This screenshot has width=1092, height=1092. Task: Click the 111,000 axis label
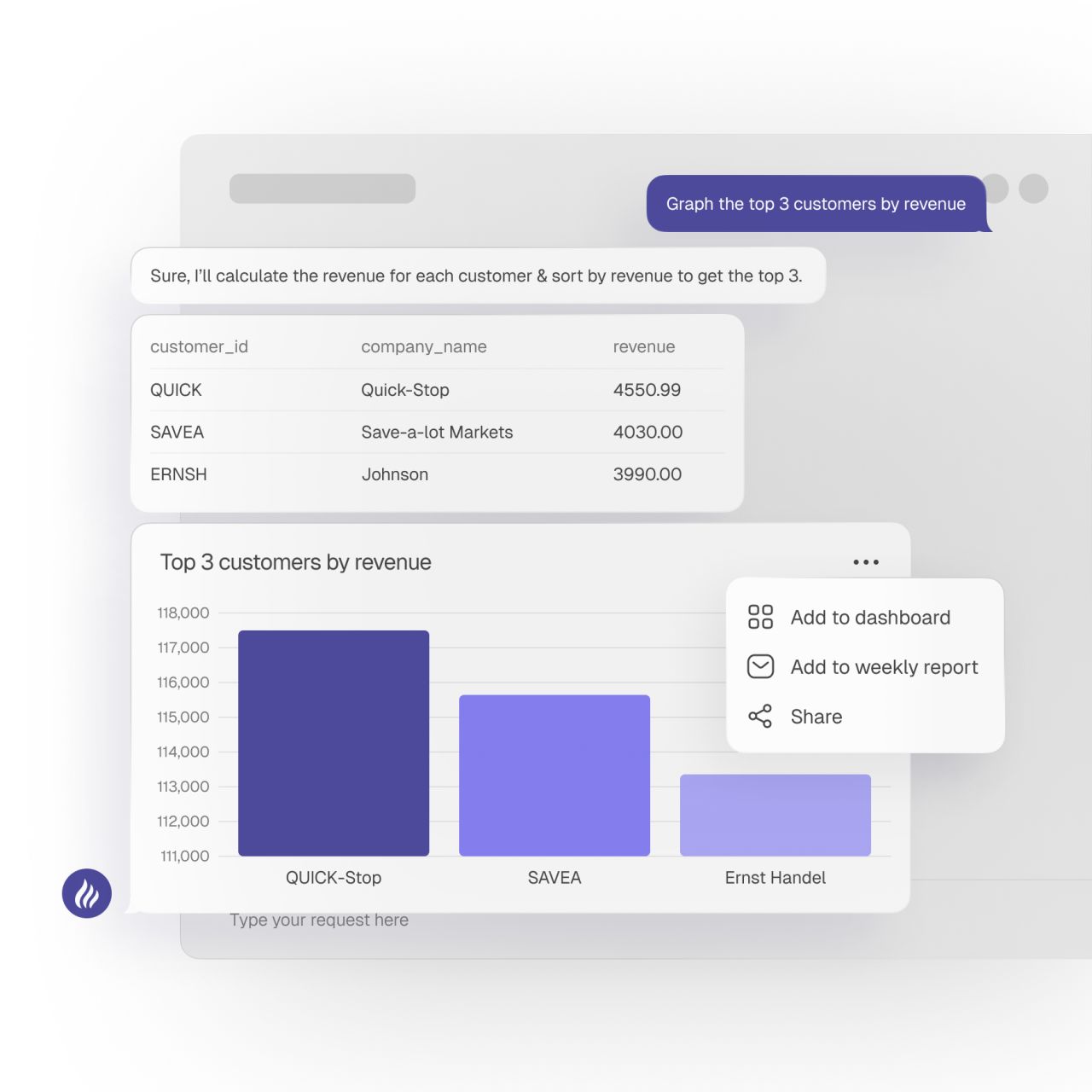pyautogui.click(x=184, y=856)
